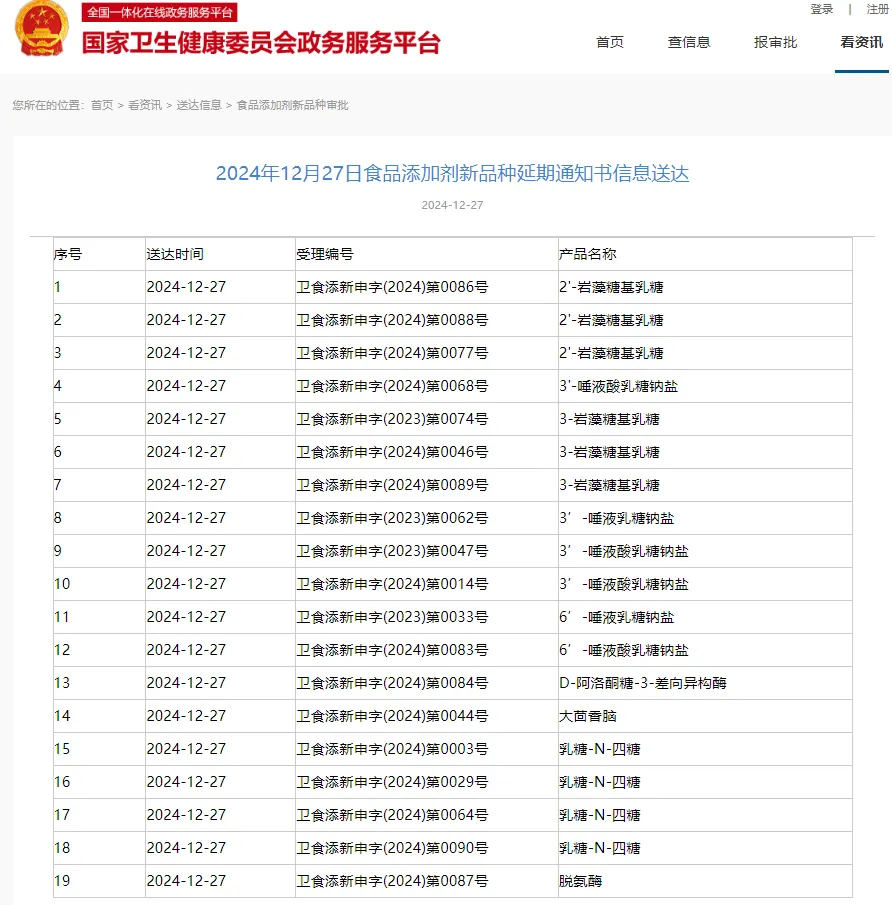Select cell 卫食添新申字(2024)第0087号
The image size is (892, 905).
(x=392, y=881)
